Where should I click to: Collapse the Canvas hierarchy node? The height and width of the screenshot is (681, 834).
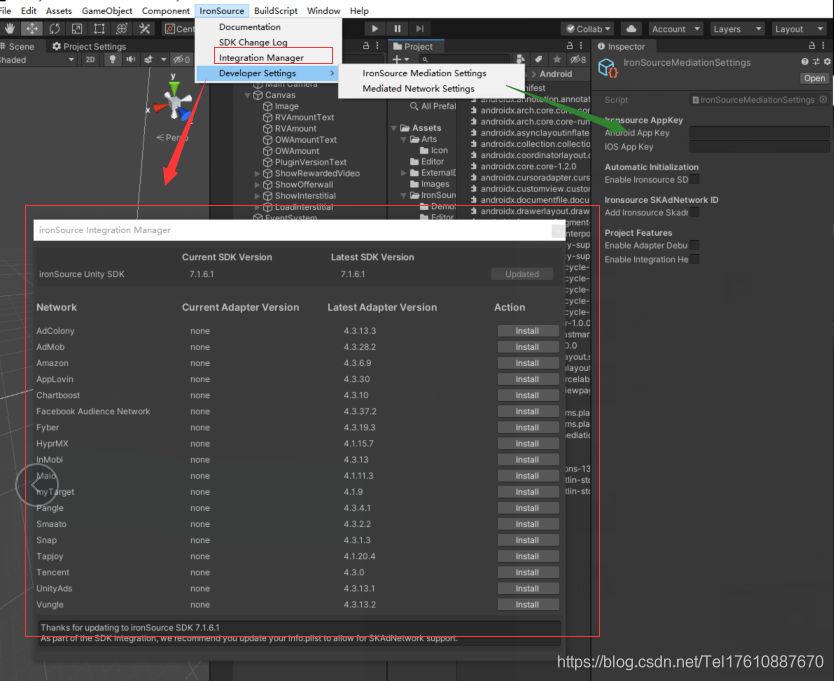point(247,95)
